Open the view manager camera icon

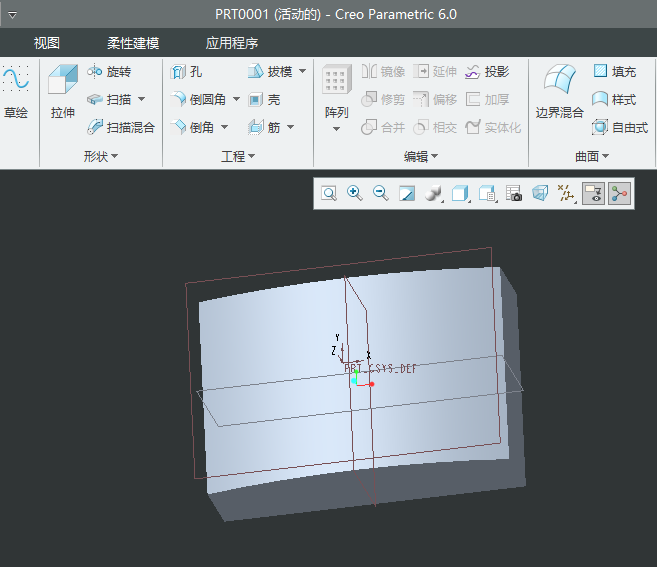tap(513, 194)
